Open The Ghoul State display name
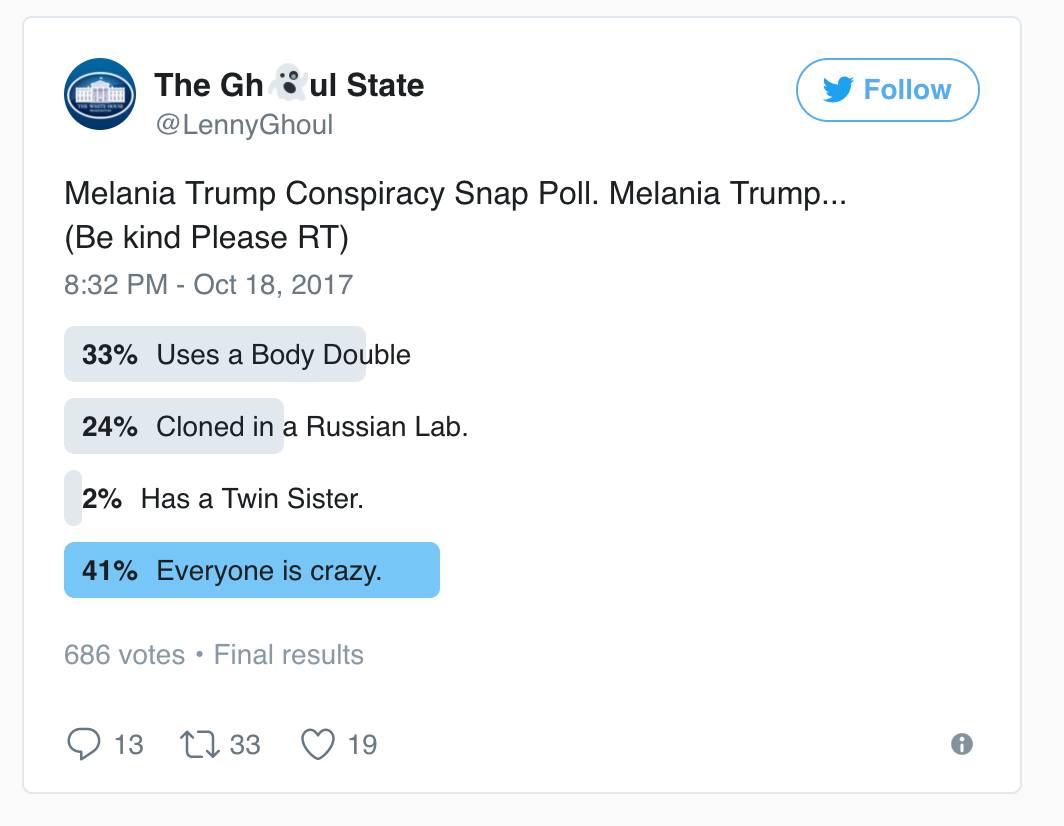The width and height of the screenshot is (1064, 826). 289,85
